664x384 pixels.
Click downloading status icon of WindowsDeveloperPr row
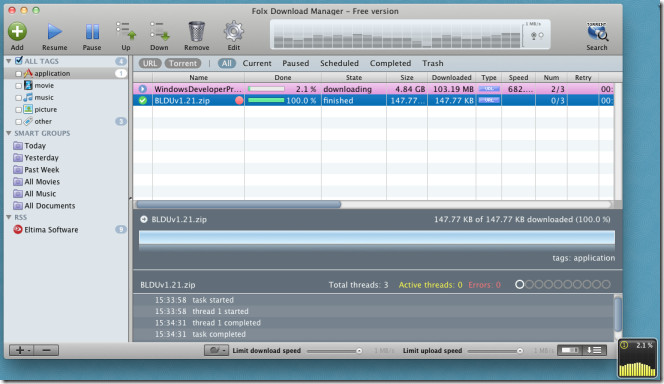click(143, 89)
